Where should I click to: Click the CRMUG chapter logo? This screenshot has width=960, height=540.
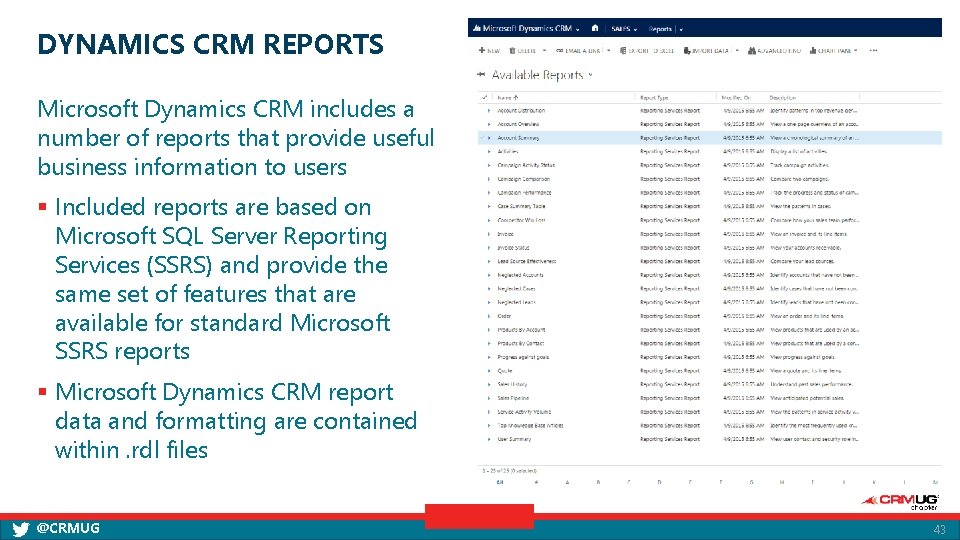900,501
